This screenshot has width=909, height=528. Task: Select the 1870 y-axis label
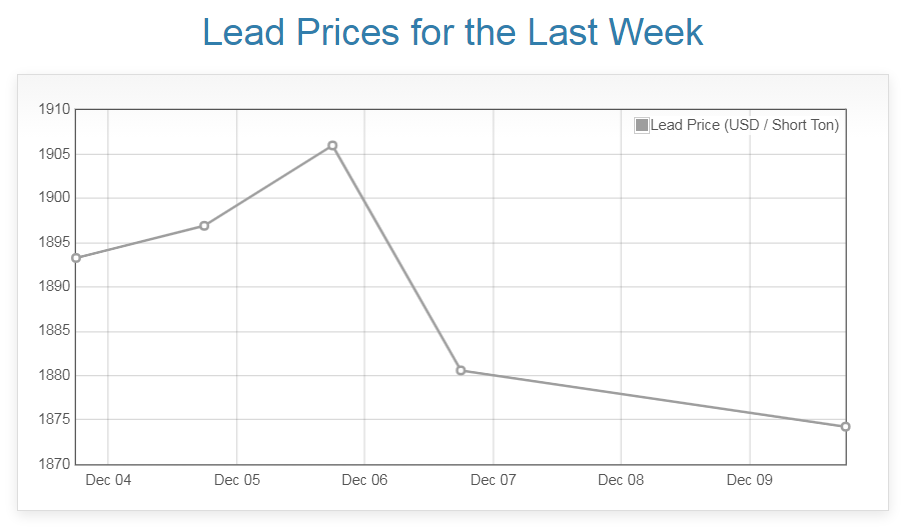coord(54,464)
